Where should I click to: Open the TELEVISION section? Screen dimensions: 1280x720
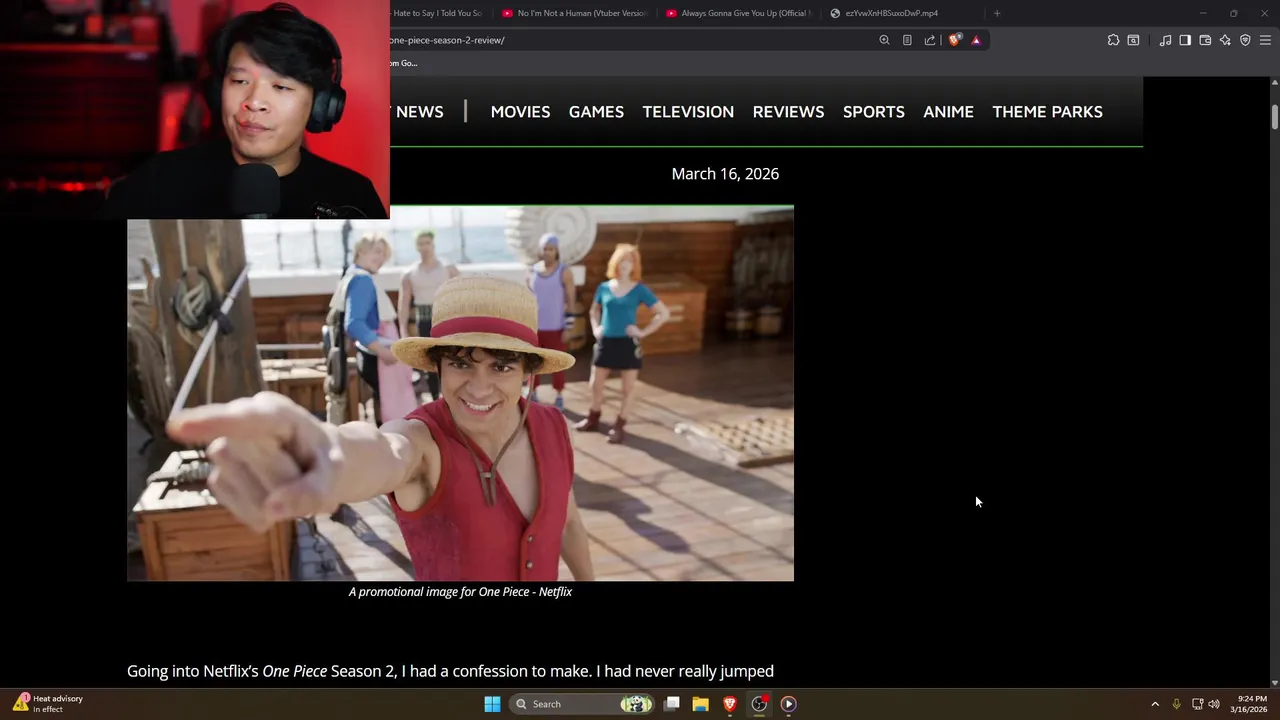coord(688,112)
